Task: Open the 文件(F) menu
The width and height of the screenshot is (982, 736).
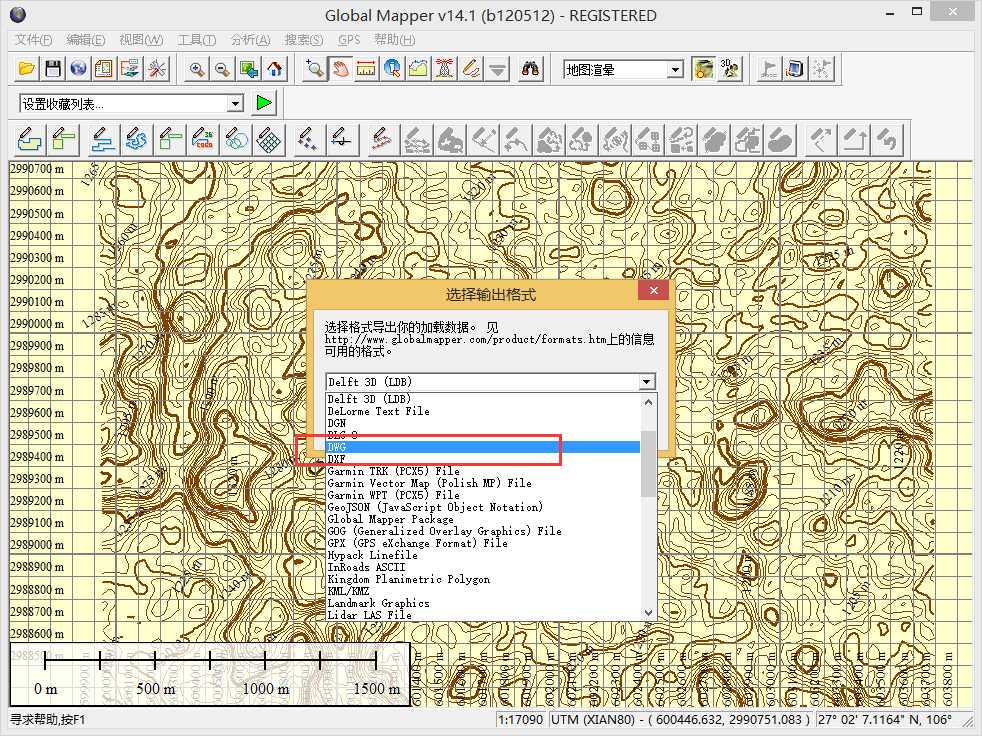Action: click(x=33, y=39)
